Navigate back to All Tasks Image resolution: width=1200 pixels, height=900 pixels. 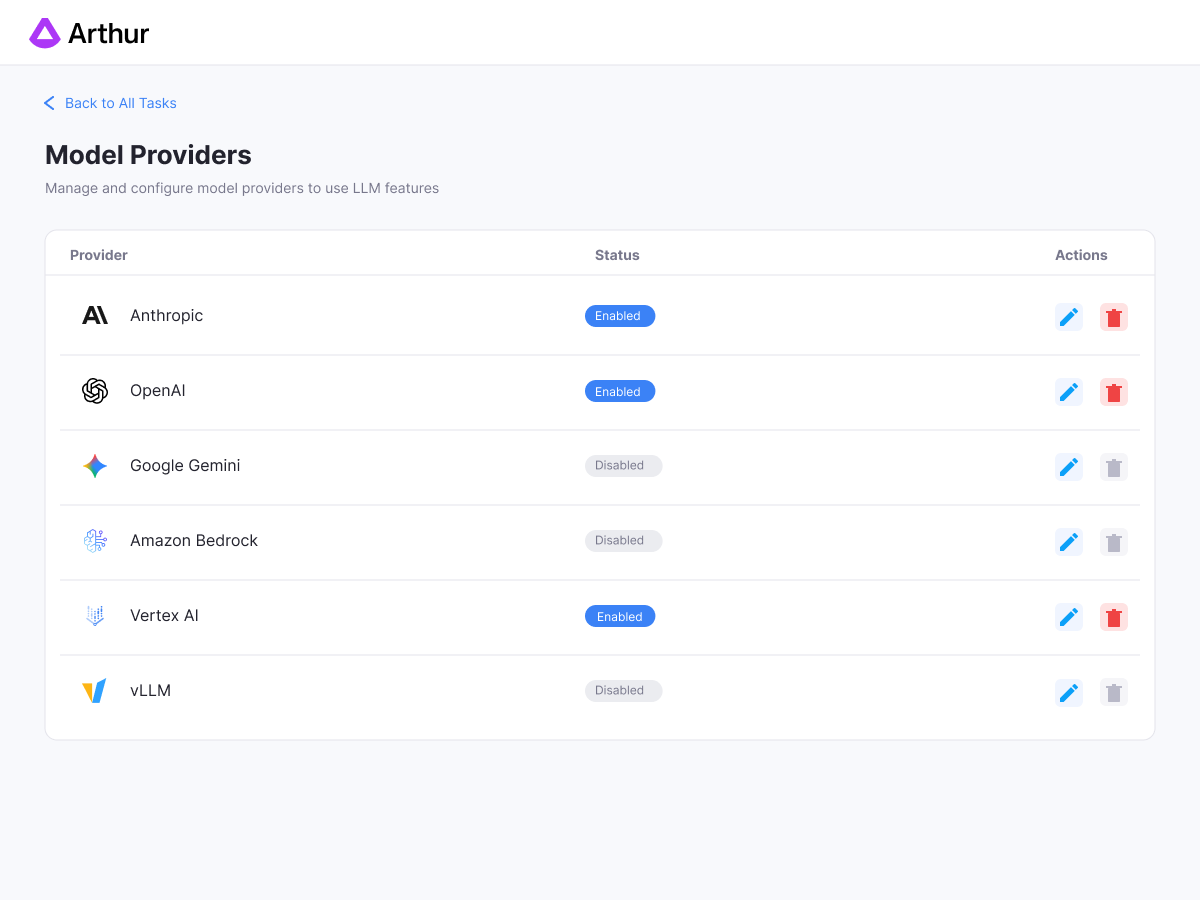click(x=120, y=103)
